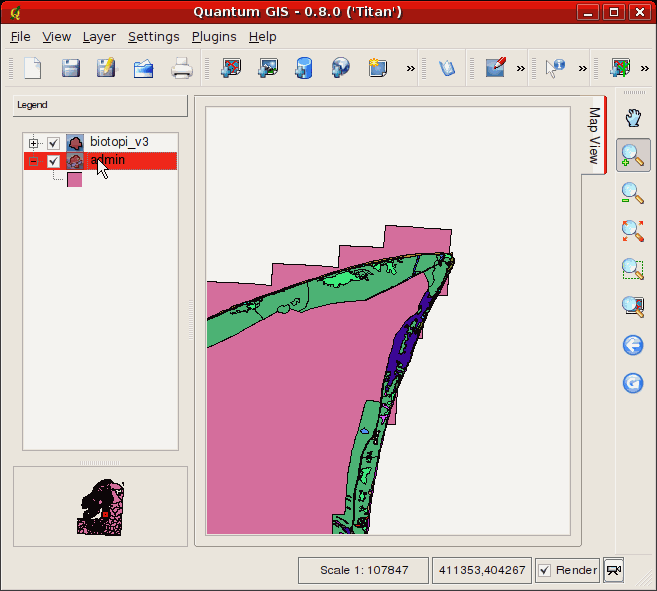The height and width of the screenshot is (591, 657).
Task: Toggle visibility of biotopi_v3 layer
Action: click(x=53, y=143)
